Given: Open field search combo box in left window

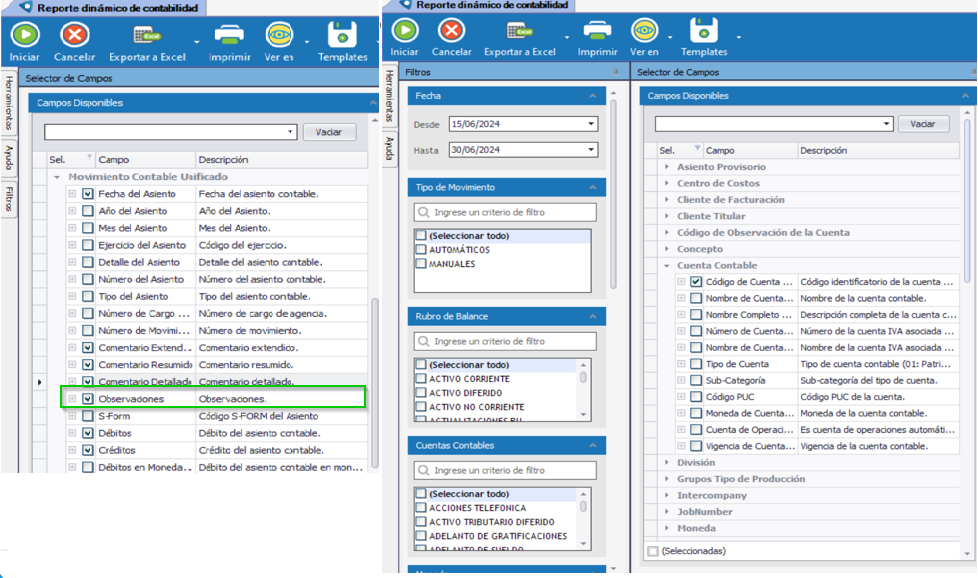Looking at the screenshot, I should click(x=170, y=132).
